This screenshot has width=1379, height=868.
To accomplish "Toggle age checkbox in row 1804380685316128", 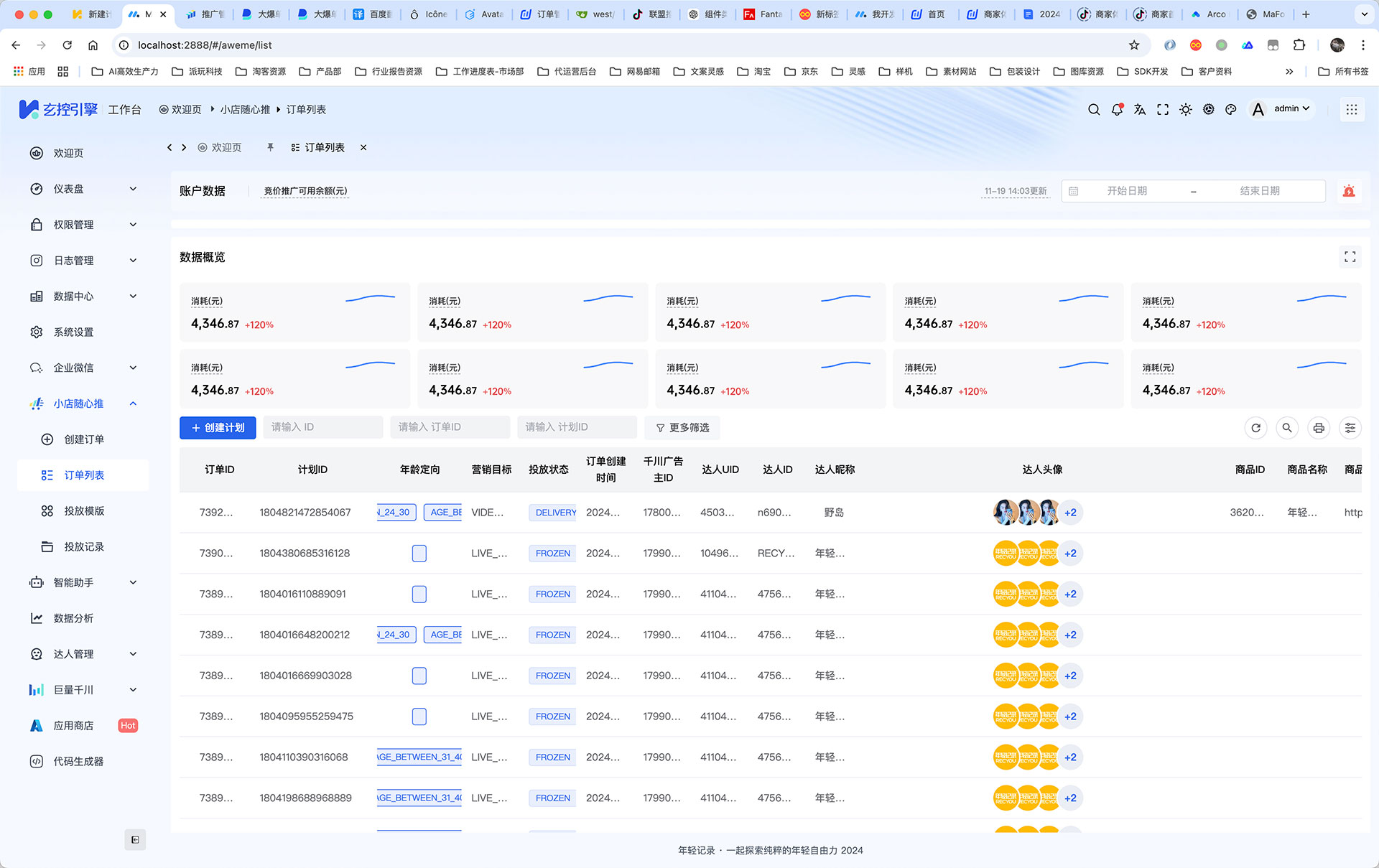I will (419, 553).
